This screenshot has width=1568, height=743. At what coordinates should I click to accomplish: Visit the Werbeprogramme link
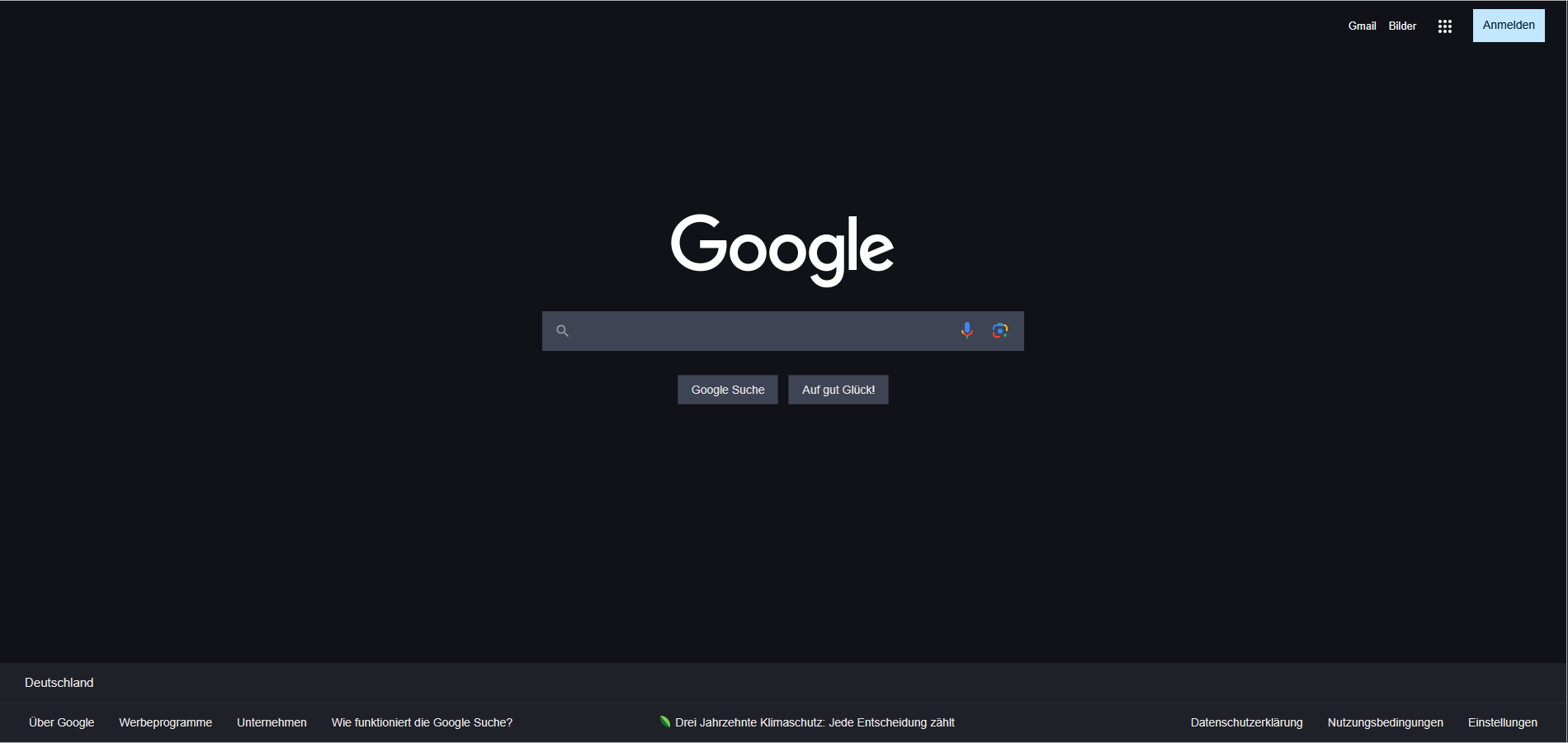[166, 722]
